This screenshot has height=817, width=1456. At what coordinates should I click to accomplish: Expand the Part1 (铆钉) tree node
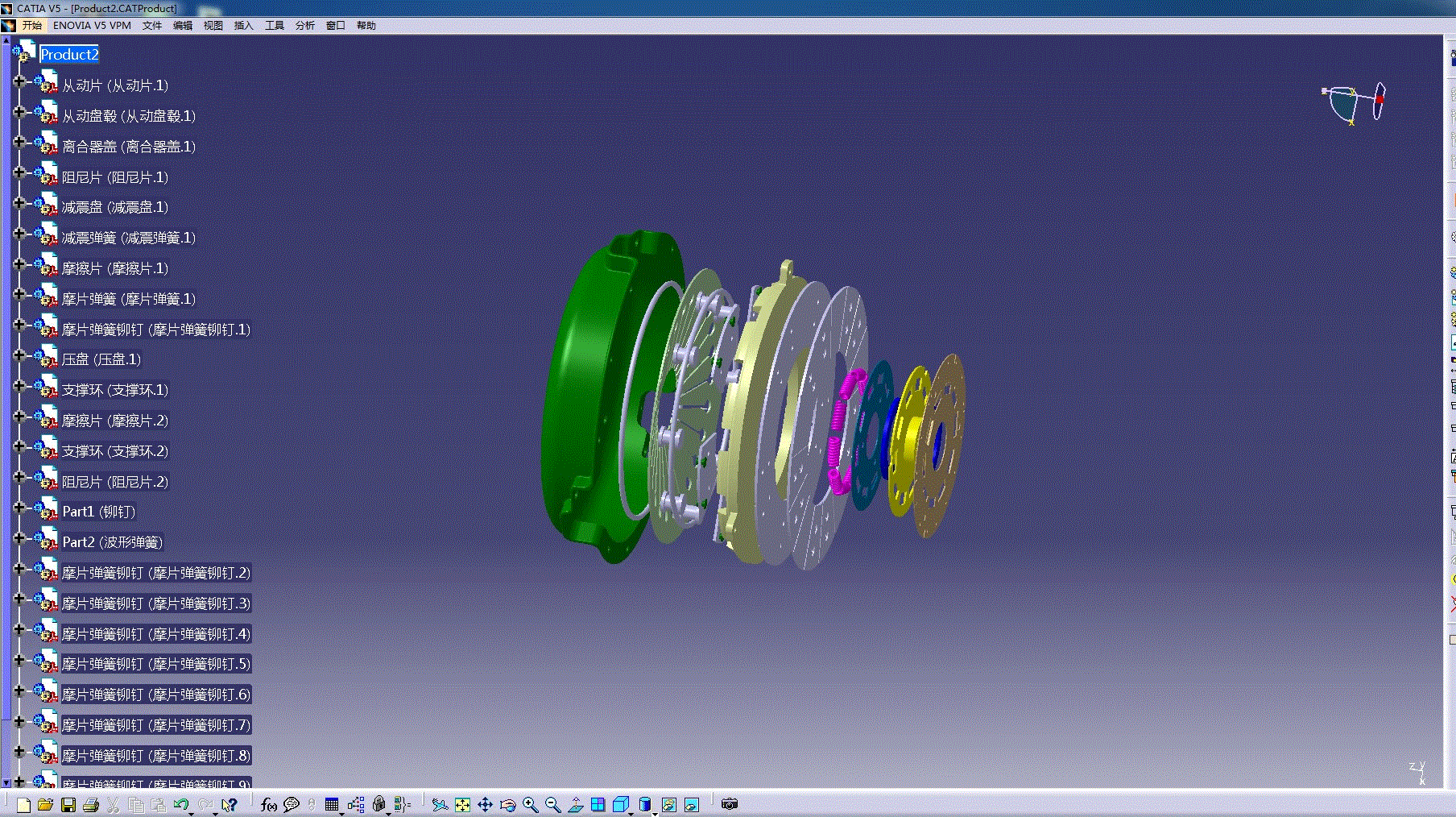tap(19, 508)
